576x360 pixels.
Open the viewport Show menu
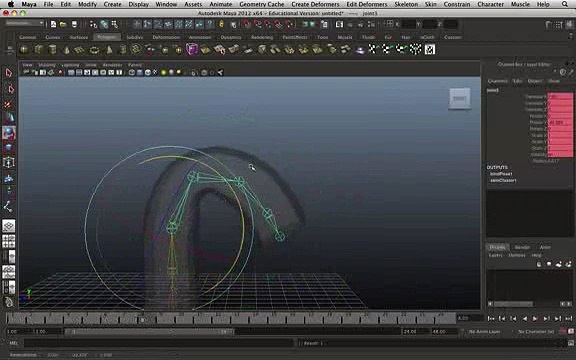click(91, 65)
